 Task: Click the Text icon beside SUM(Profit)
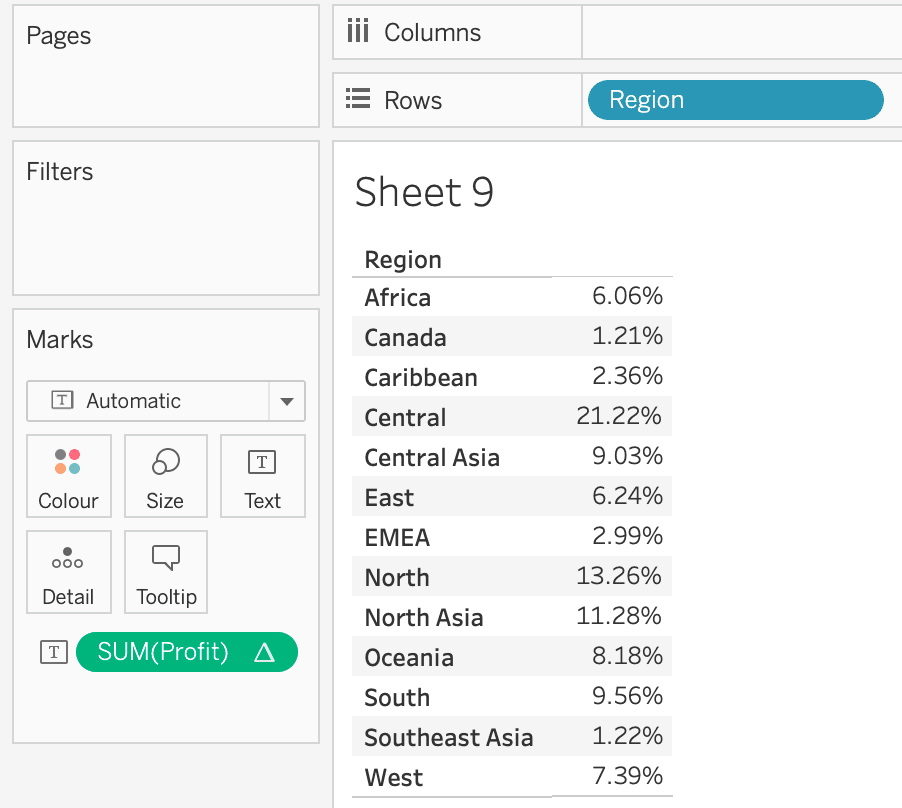tap(53, 652)
